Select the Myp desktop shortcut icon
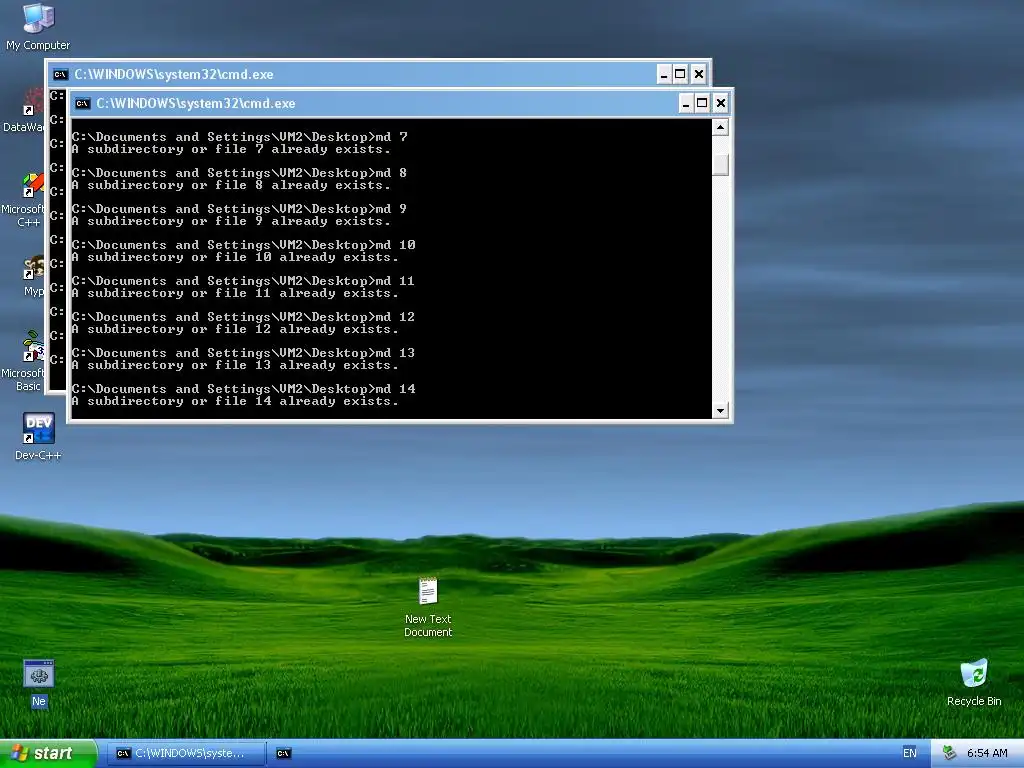This screenshot has width=1024, height=768. (x=33, y=276)
